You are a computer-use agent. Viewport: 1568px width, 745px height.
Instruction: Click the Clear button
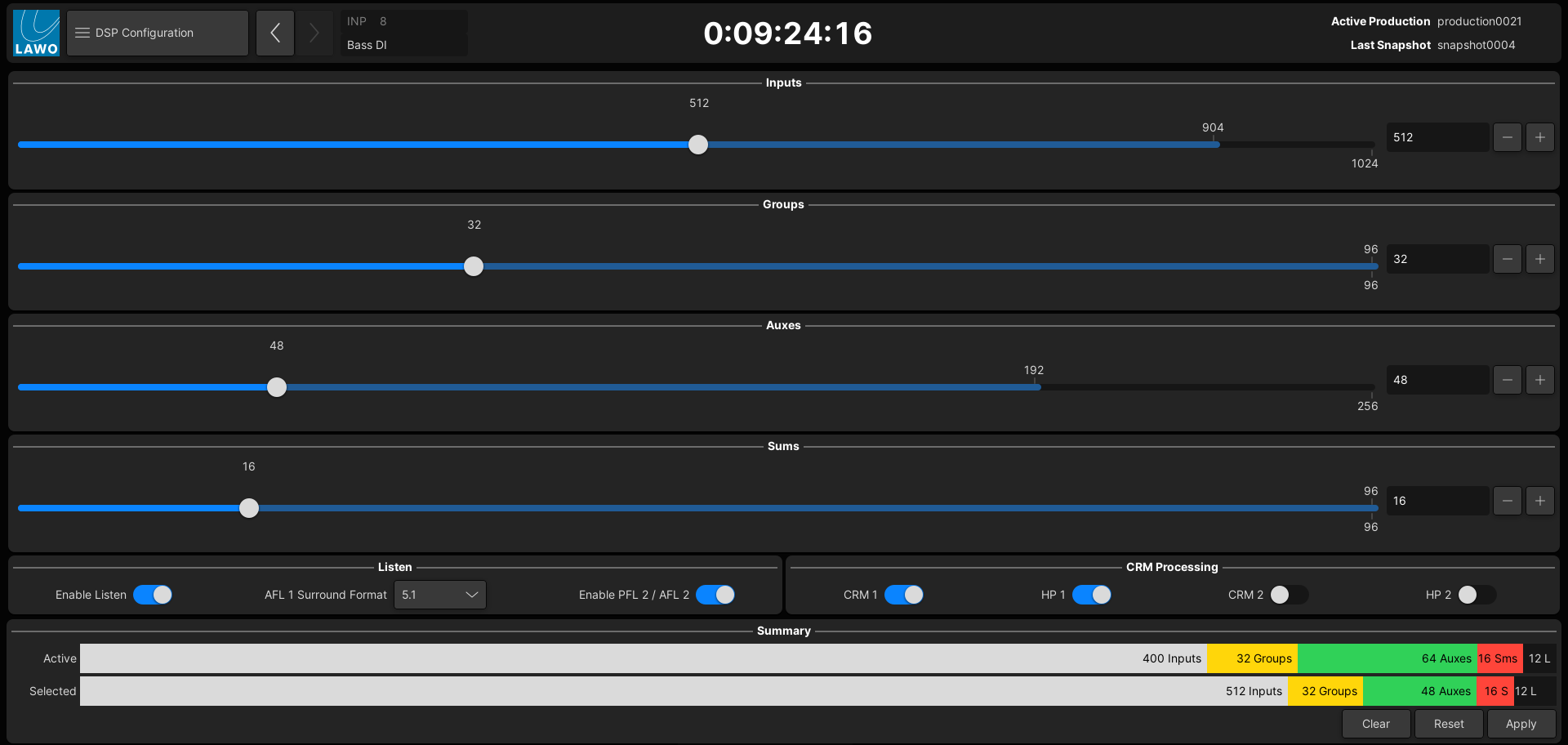point(1375,724)
